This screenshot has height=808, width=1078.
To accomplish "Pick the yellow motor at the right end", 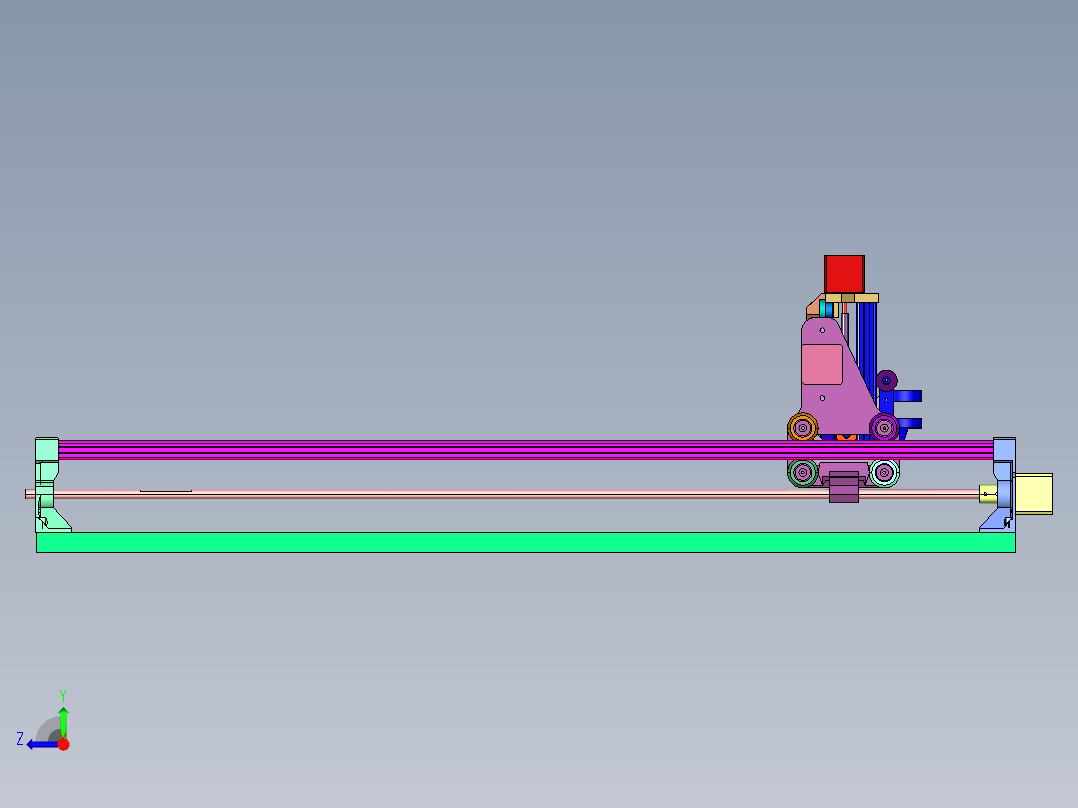I will coord(1033,494).
